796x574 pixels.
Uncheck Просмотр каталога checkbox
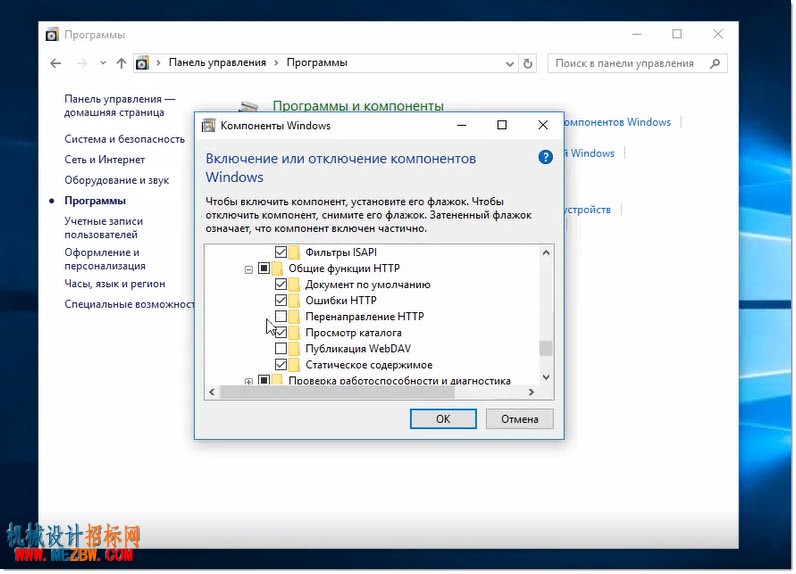(x=281, y=332)
